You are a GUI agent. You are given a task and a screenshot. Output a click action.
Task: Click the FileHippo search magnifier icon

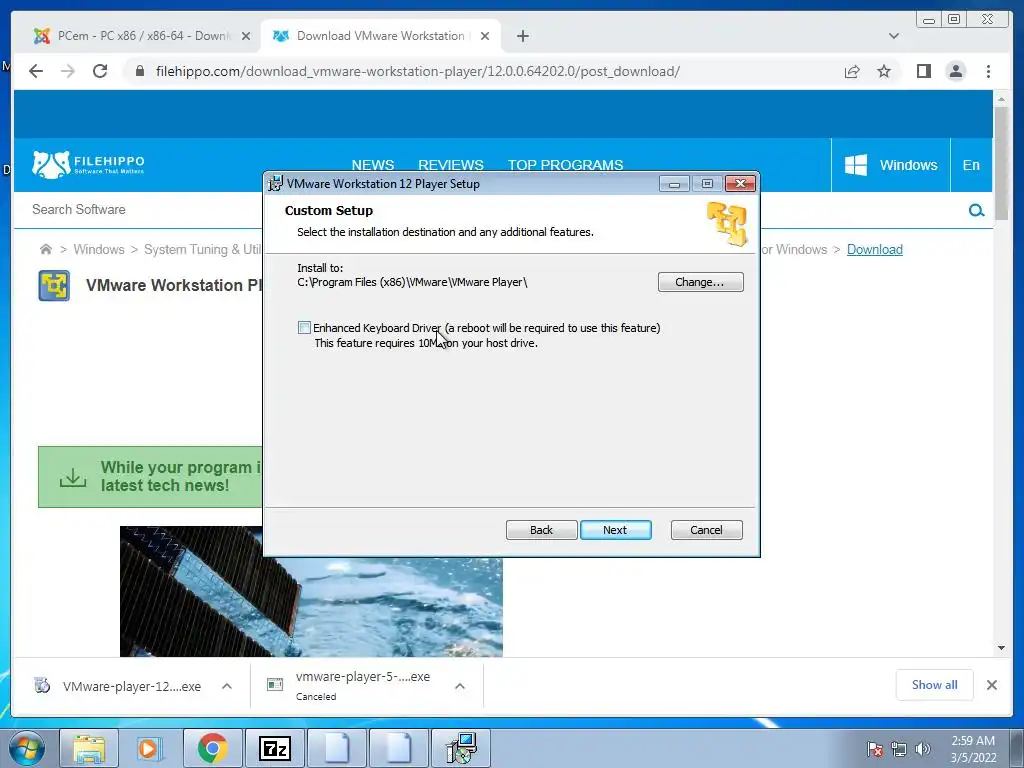976,210
